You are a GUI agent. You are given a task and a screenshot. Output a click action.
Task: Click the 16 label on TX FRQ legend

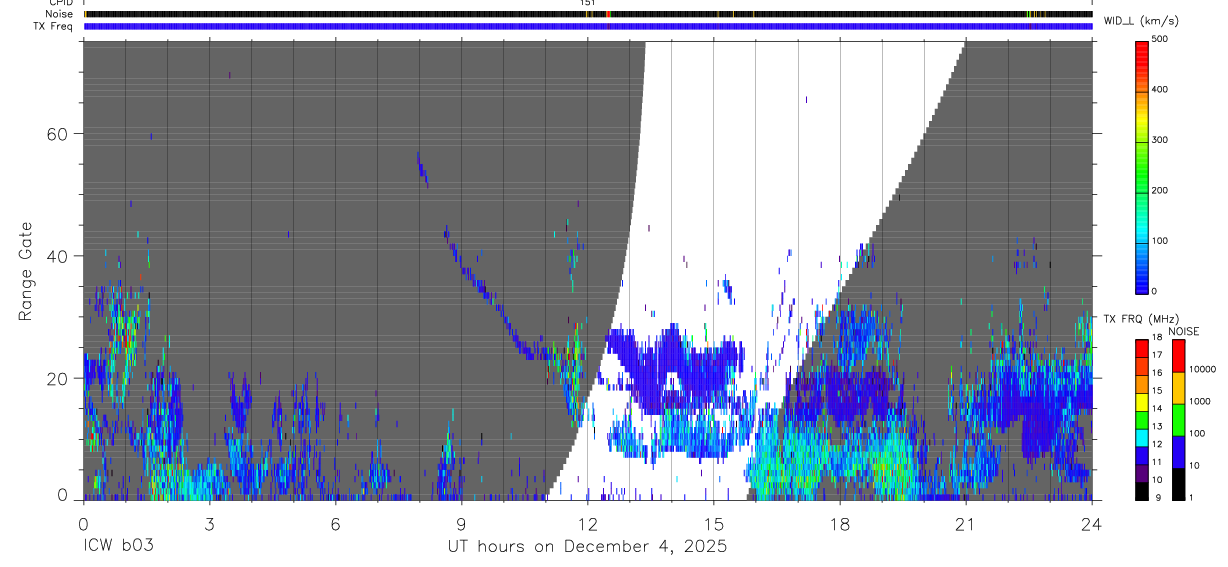click(1157, 373)
